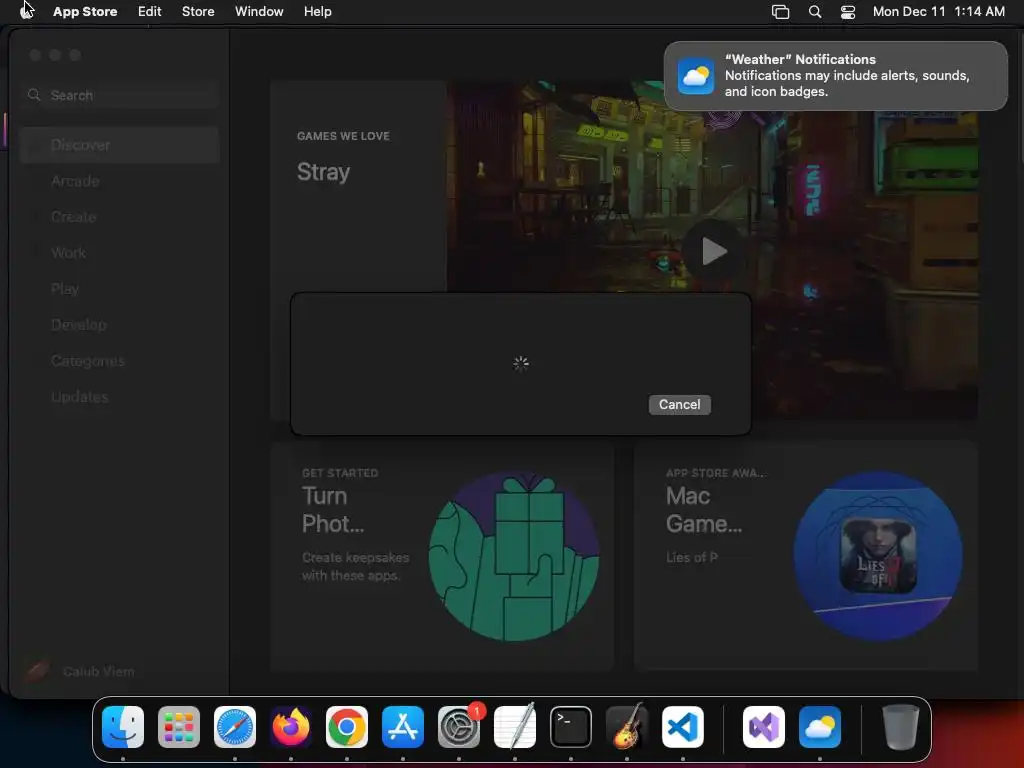Select Develop in the sidebar
This screenshot has height=768, width=1024.
click(x=120, y=325)
